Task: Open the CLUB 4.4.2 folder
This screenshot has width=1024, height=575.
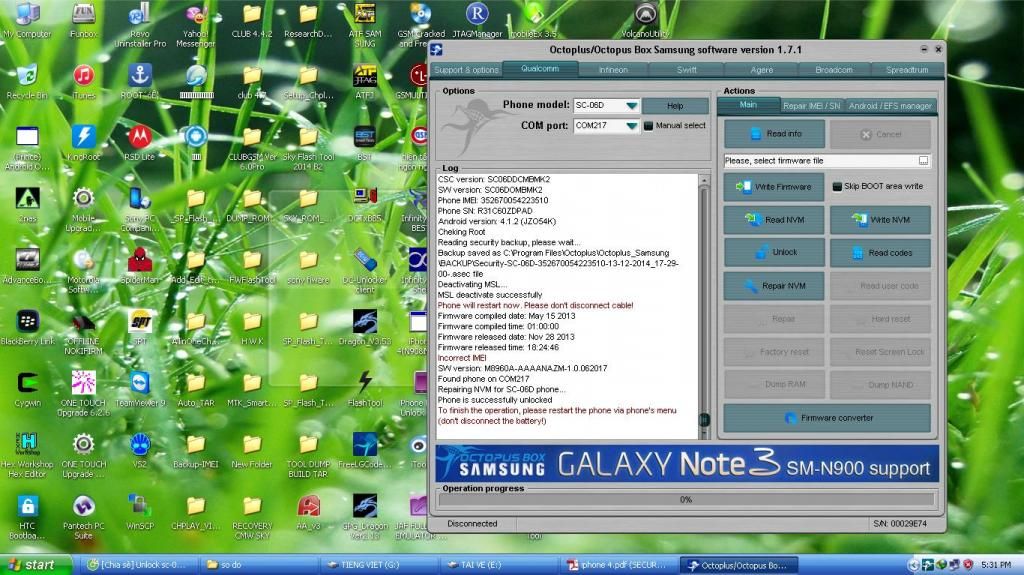Action: tap(251, 21)
